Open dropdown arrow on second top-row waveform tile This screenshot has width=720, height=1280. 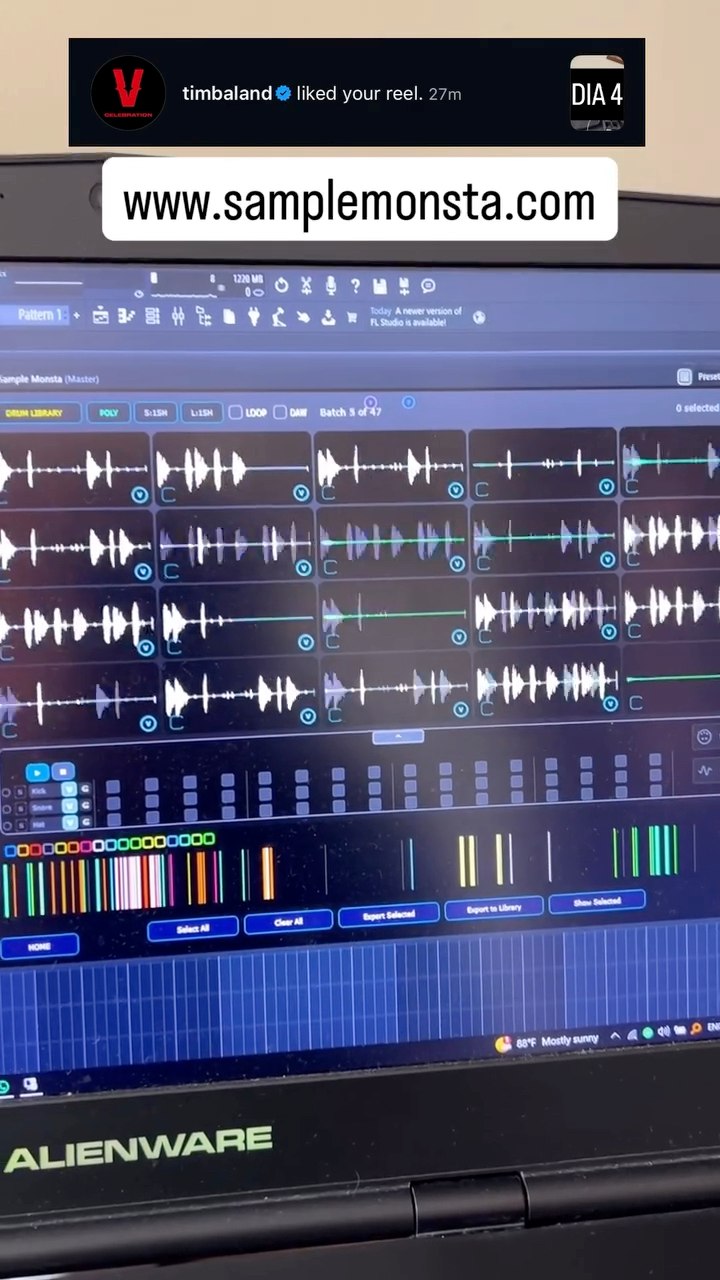click(301, 493)
